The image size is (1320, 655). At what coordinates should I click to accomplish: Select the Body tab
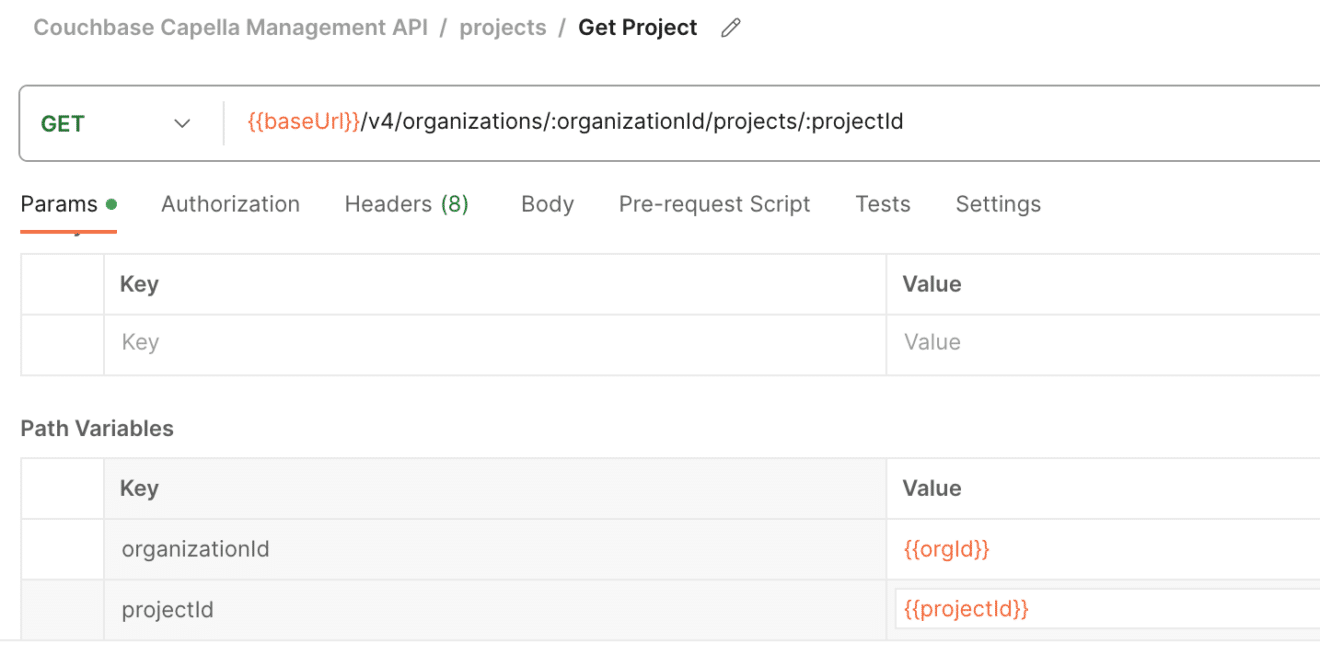[x=547, y=203]
